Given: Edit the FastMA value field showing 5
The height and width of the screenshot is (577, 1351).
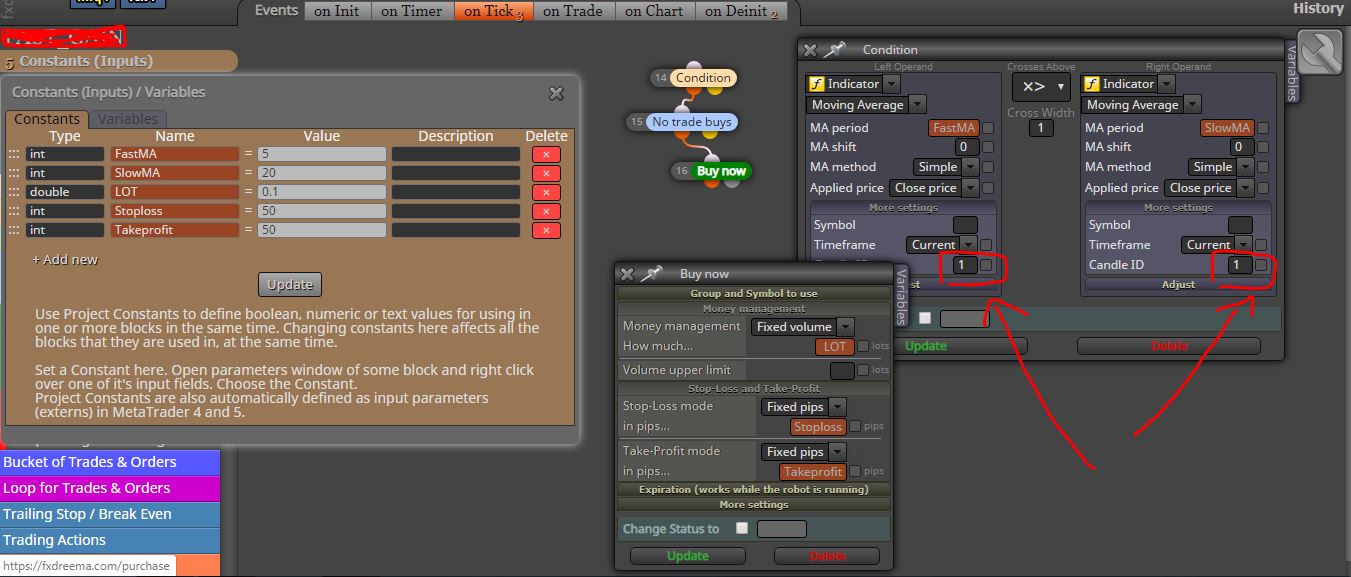Looking at the screenshot, I should pos(321,154).
